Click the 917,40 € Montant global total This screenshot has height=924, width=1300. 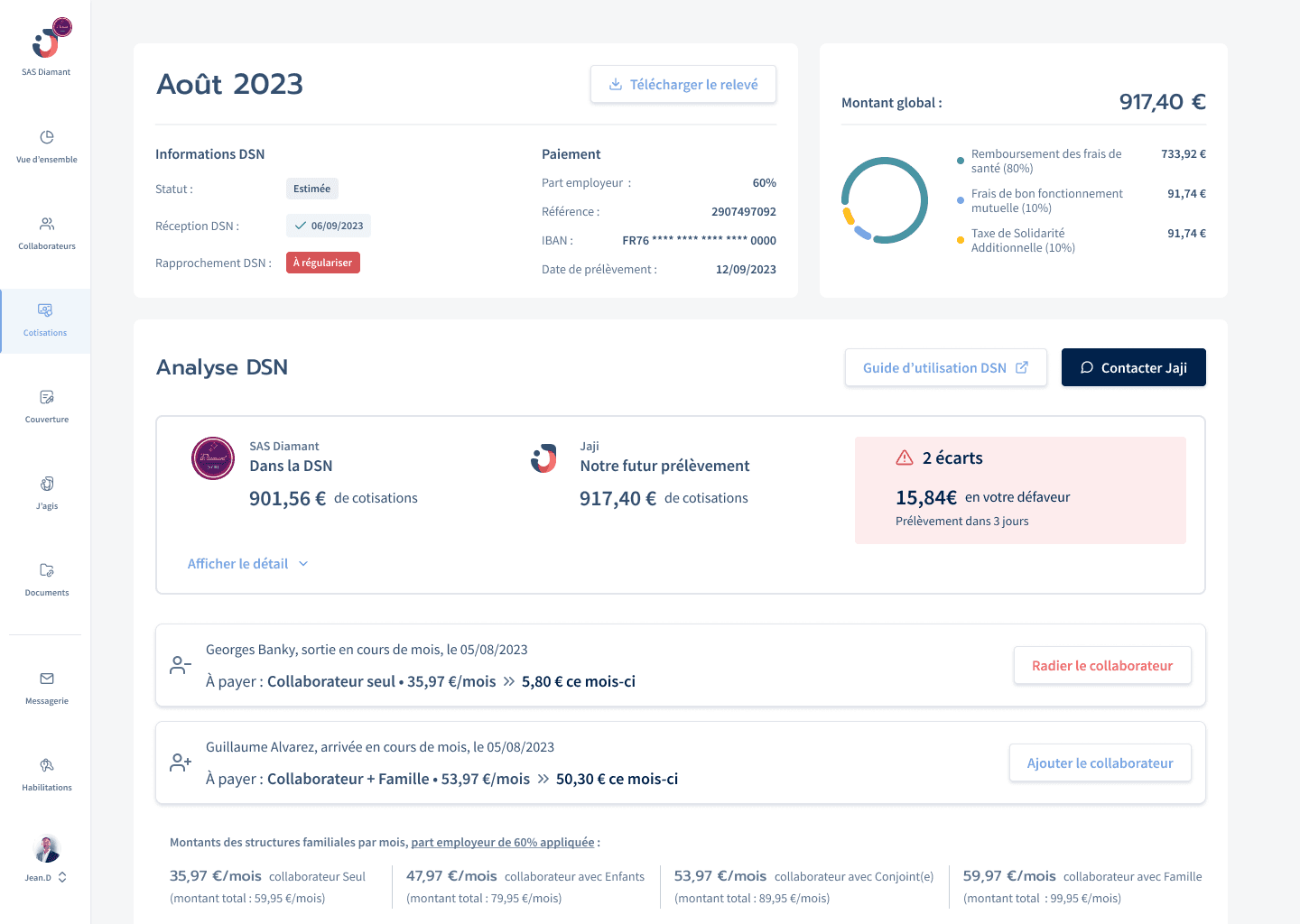coord(1163,102)
